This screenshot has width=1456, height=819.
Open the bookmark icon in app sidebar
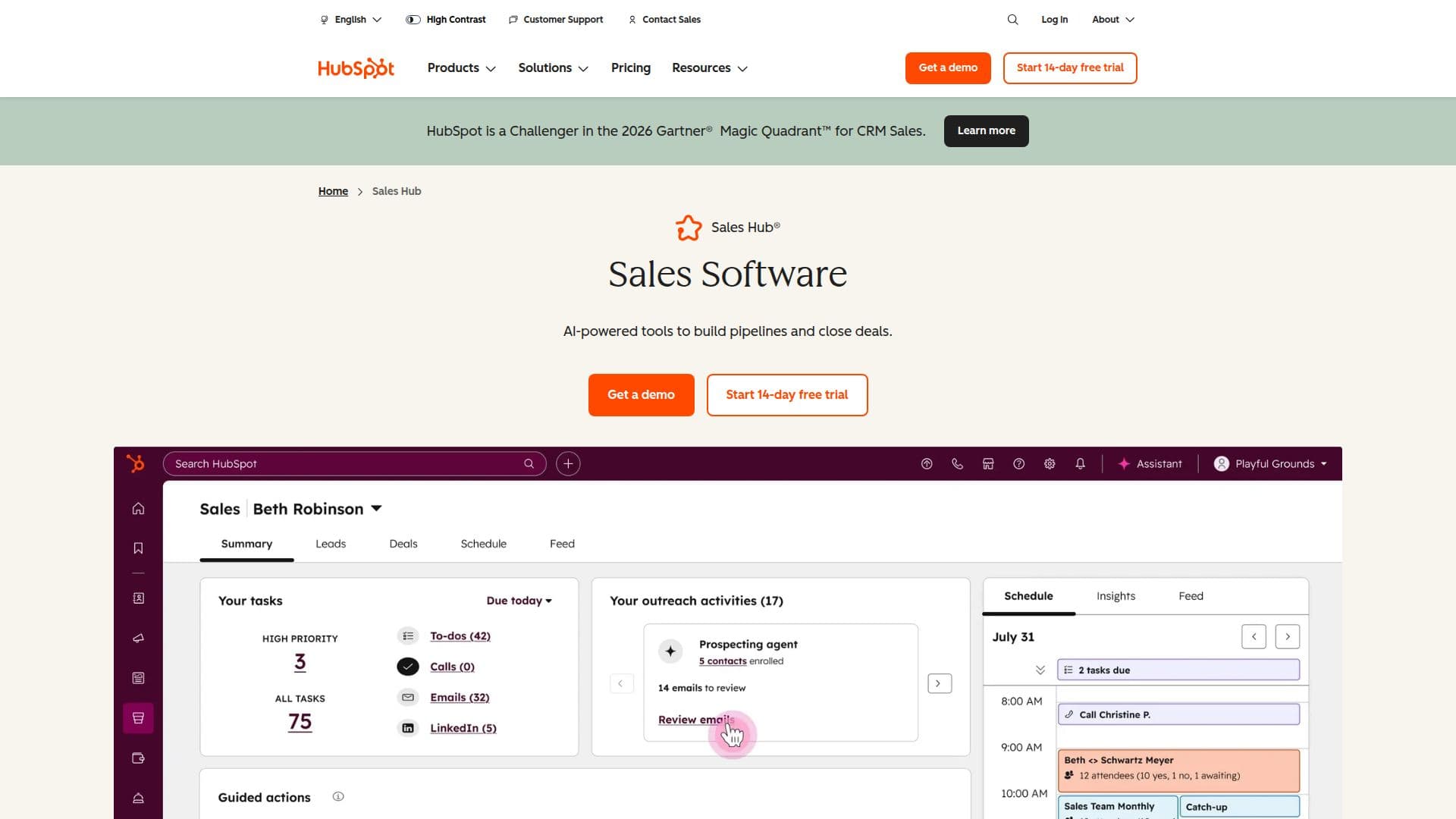(x=138, y=548)
